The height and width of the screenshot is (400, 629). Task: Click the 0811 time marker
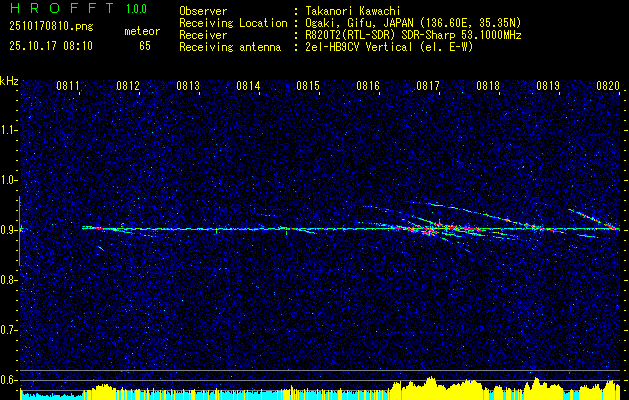67,86
